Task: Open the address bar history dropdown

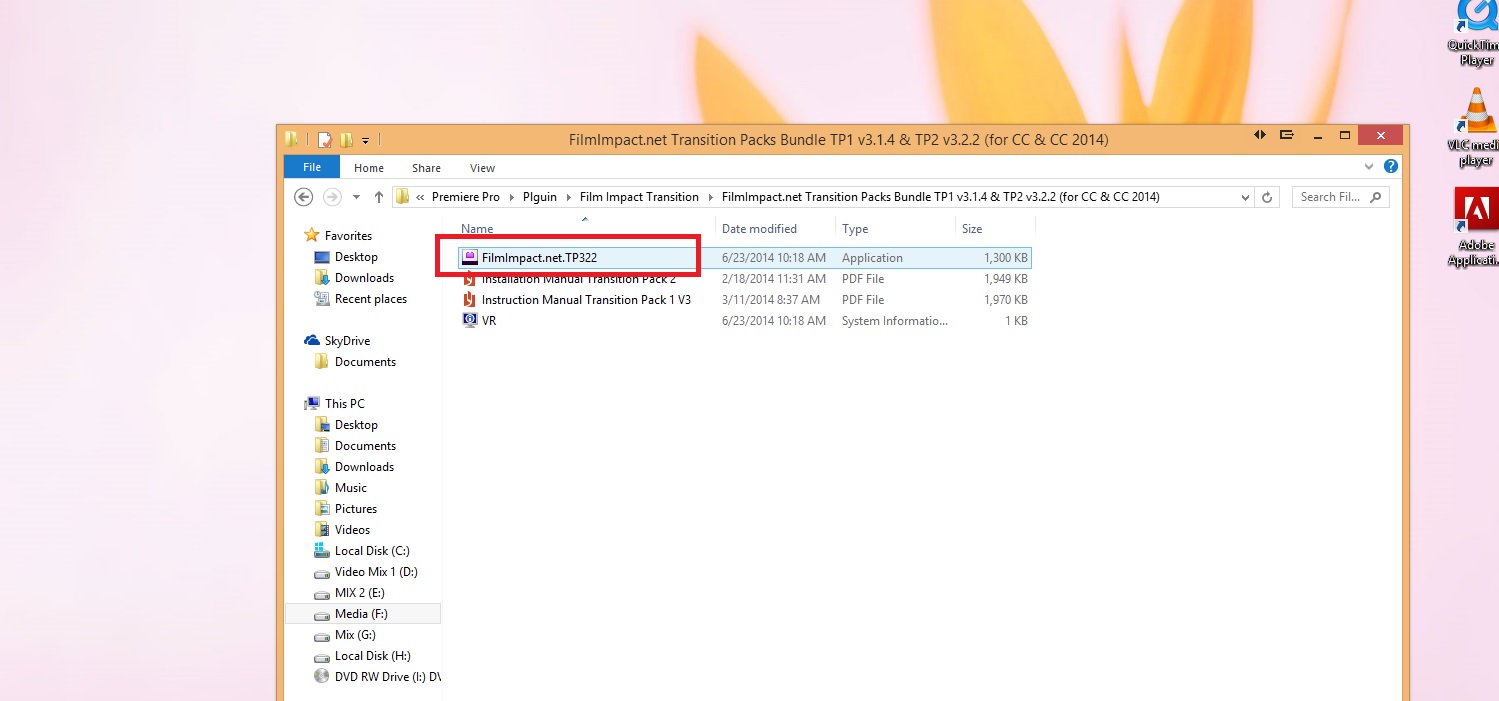Action: tap(1245, 197)
